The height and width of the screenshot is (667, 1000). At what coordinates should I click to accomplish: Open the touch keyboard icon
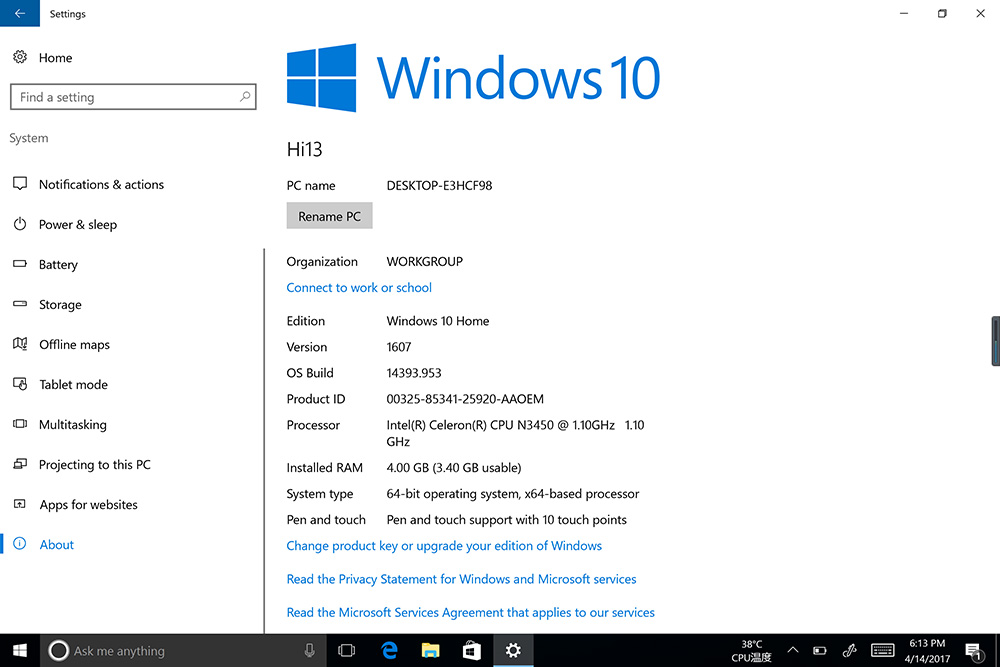(x=883, y=650)
